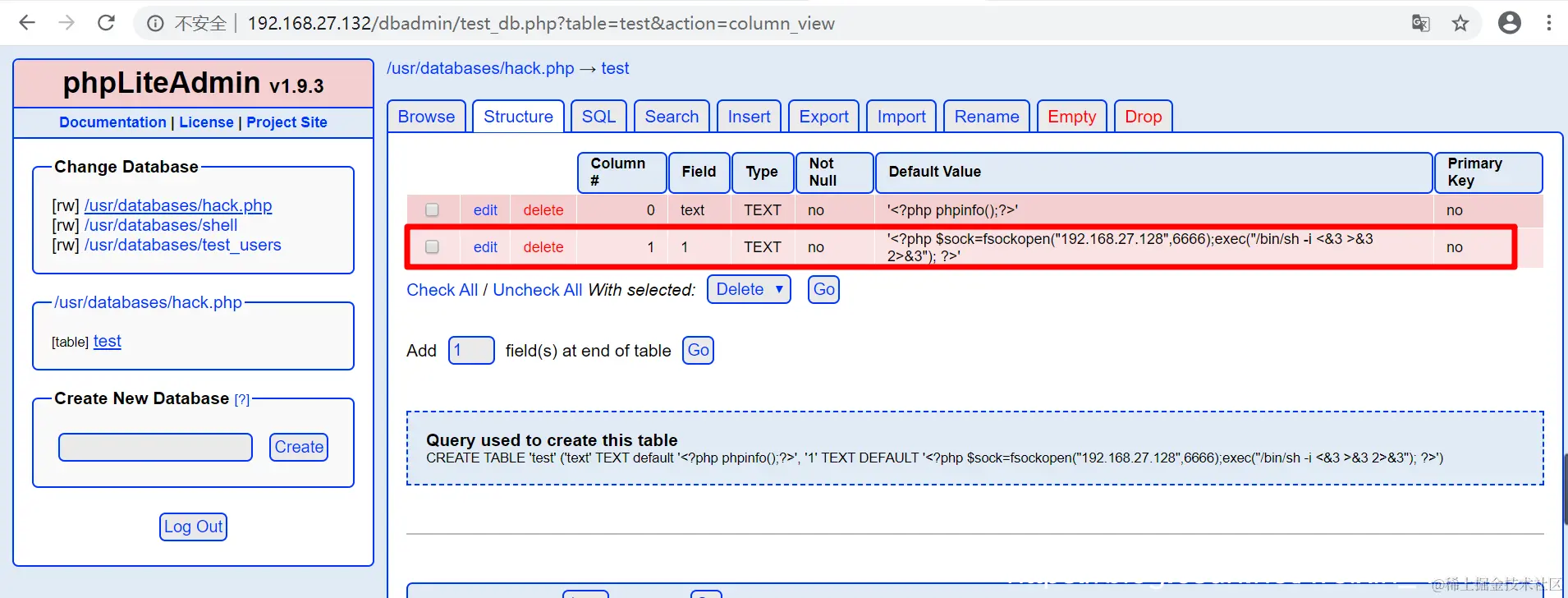This screenshot has width=1568, height=598.
Task: Tick the checkbox for text column row
Action: [x=432, y=210]
